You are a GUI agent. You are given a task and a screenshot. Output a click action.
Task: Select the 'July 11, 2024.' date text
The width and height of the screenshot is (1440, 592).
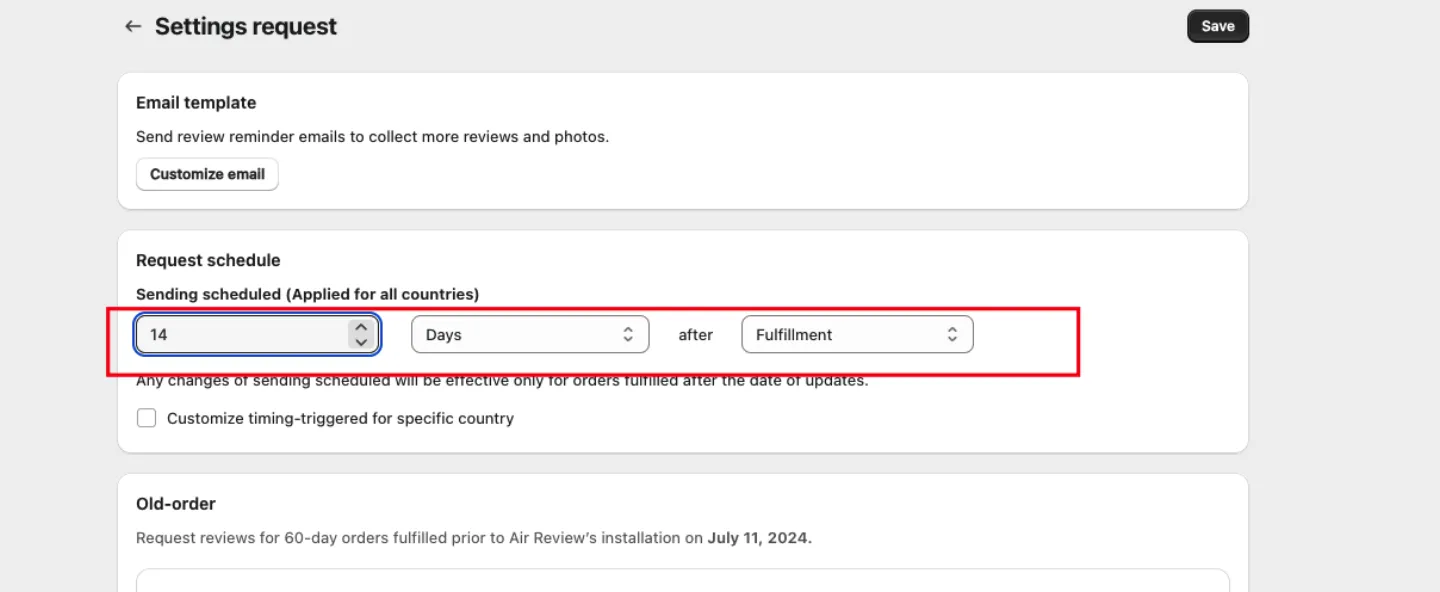(760, 537)
